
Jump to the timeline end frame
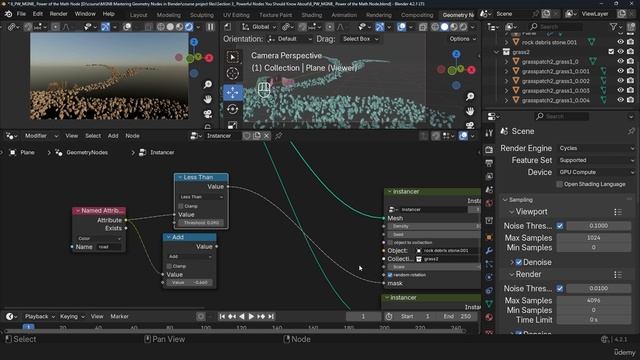pyautogui.click(x=271, y=316)
